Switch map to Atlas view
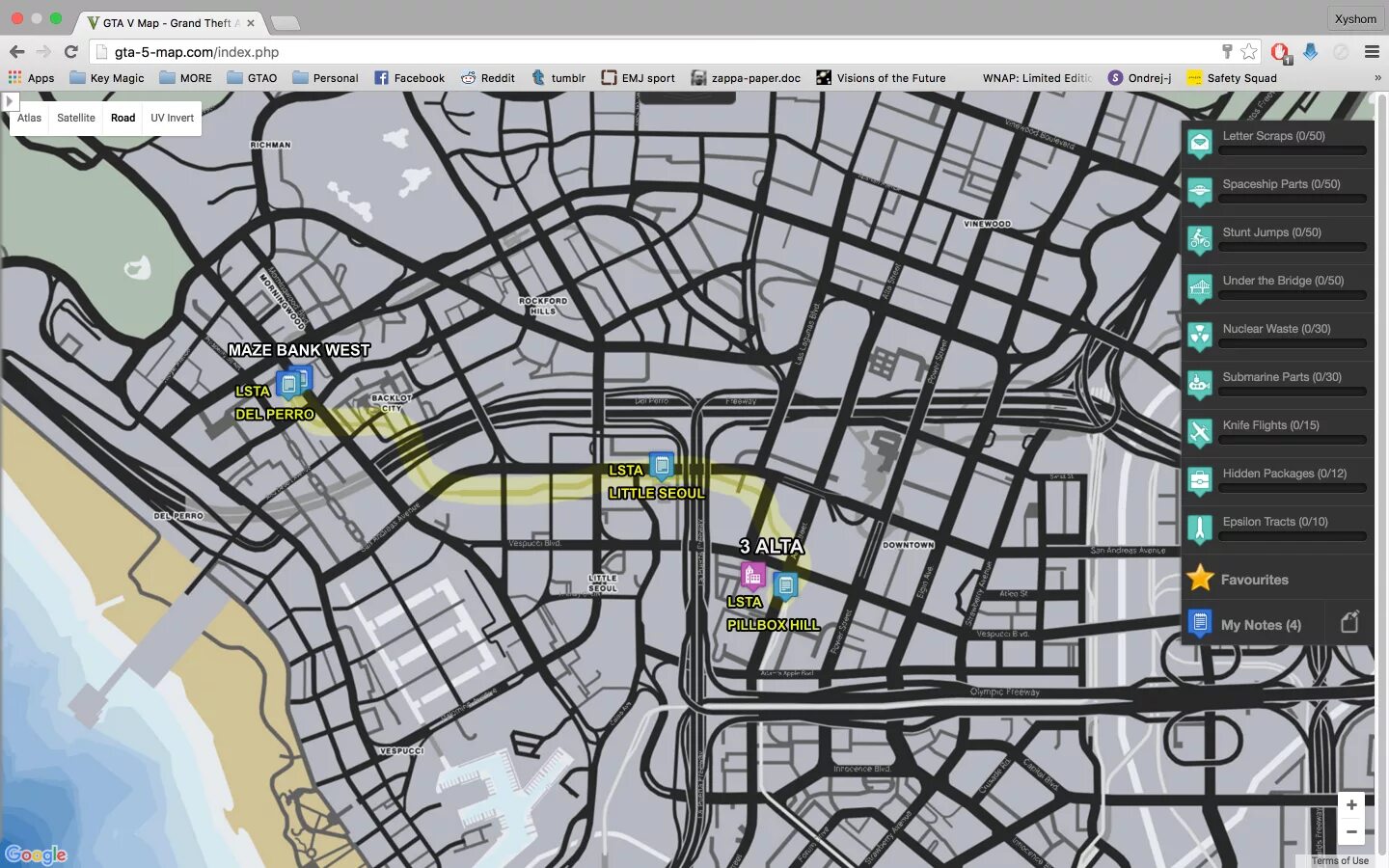Image resolution: width=1389 pixels, height=868 pixels. pos(30,118)
